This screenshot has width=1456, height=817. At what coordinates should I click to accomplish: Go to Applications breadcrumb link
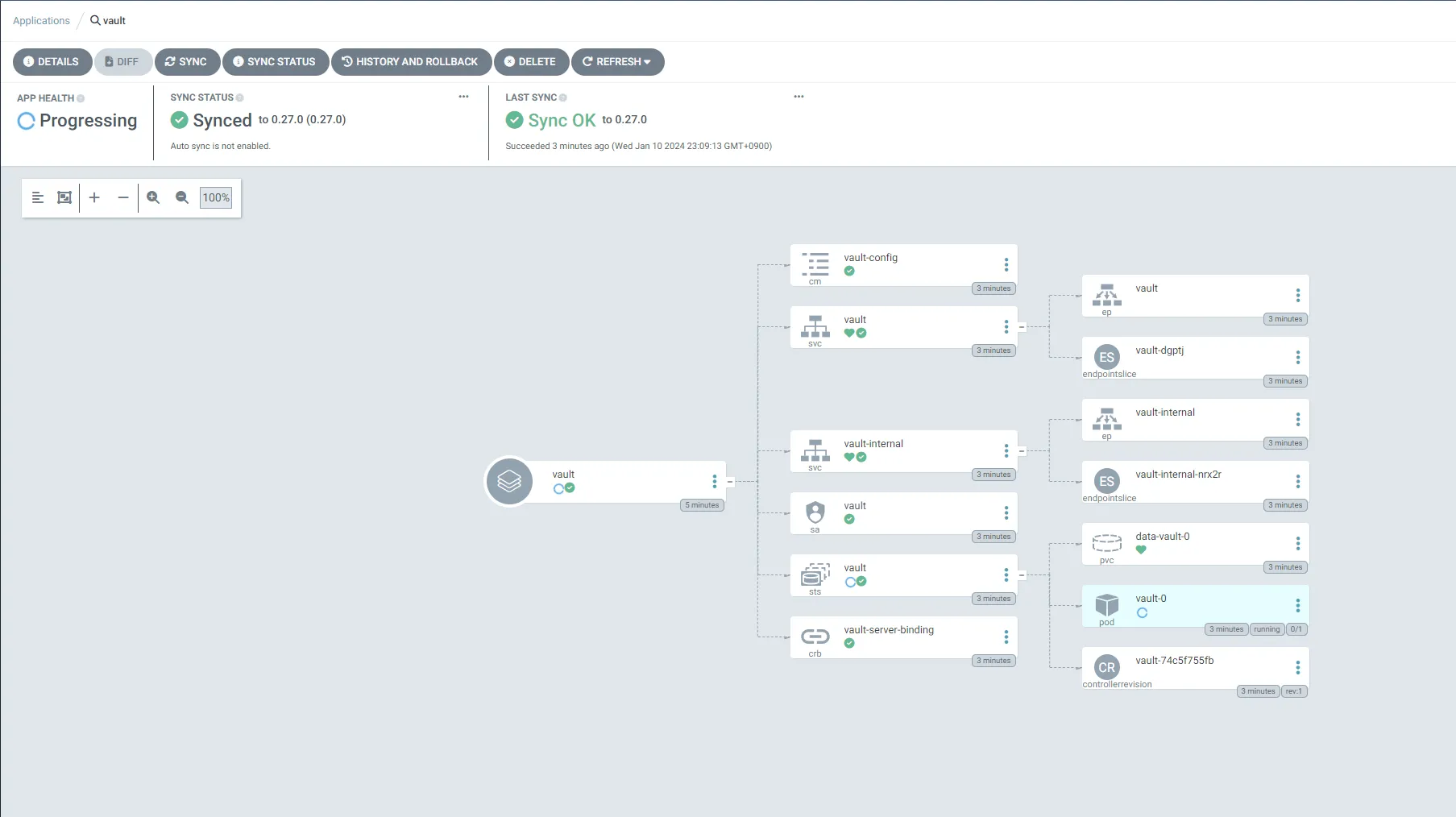tap(41, 21)
